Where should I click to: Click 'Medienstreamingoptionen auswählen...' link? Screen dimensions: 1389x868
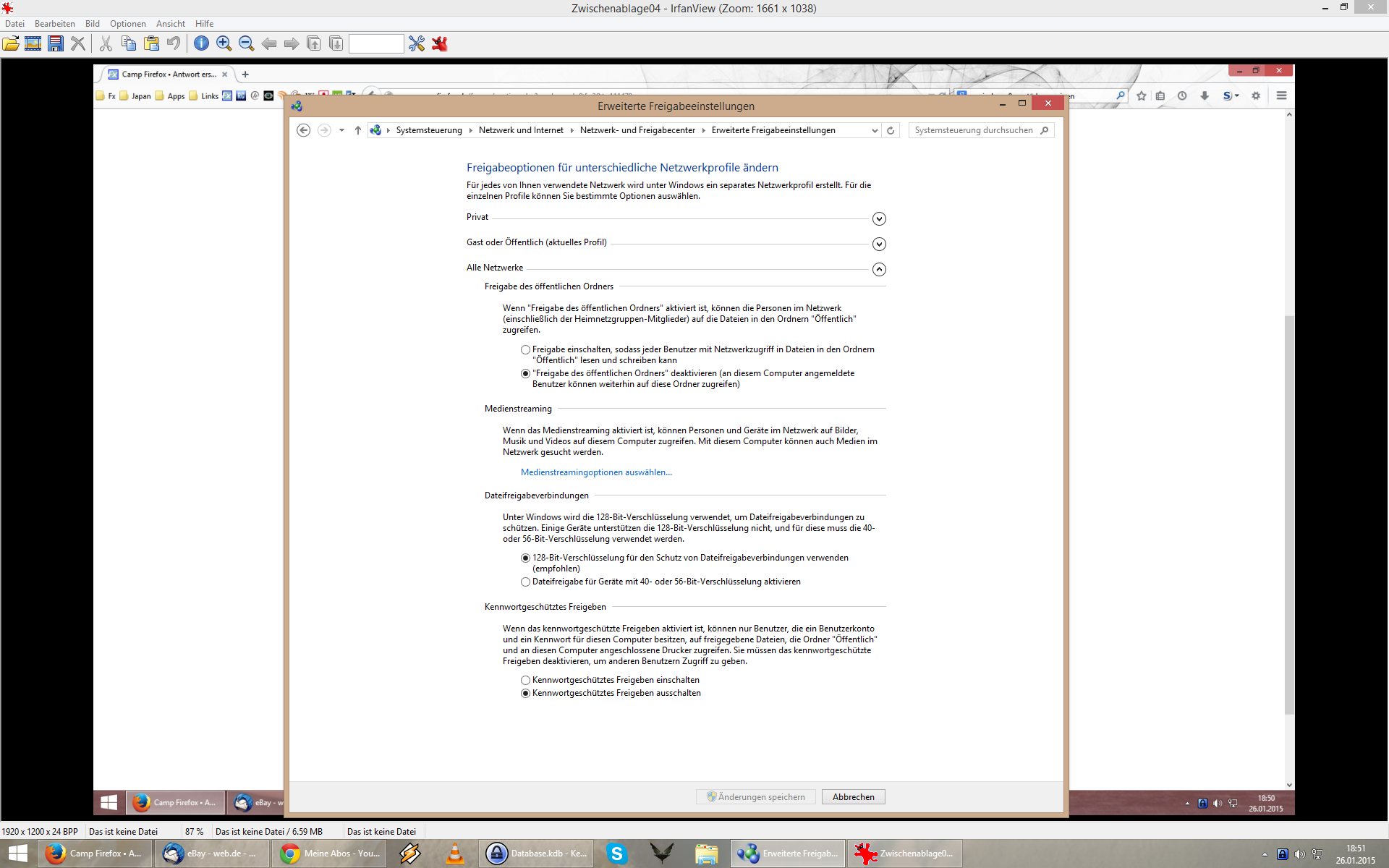point(596,472)
